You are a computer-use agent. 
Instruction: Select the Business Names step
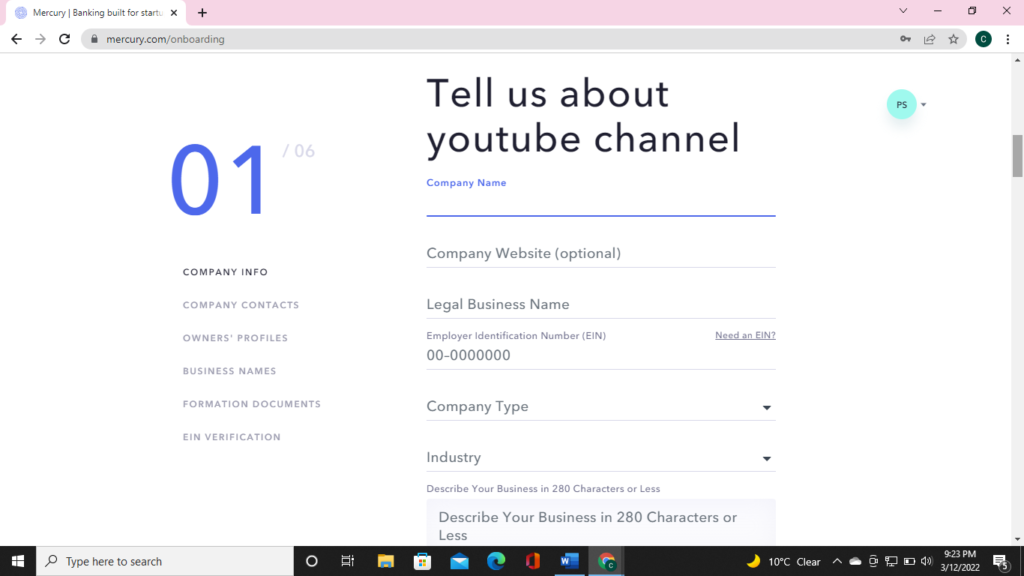pyautogui.click(x=229, y=371)
